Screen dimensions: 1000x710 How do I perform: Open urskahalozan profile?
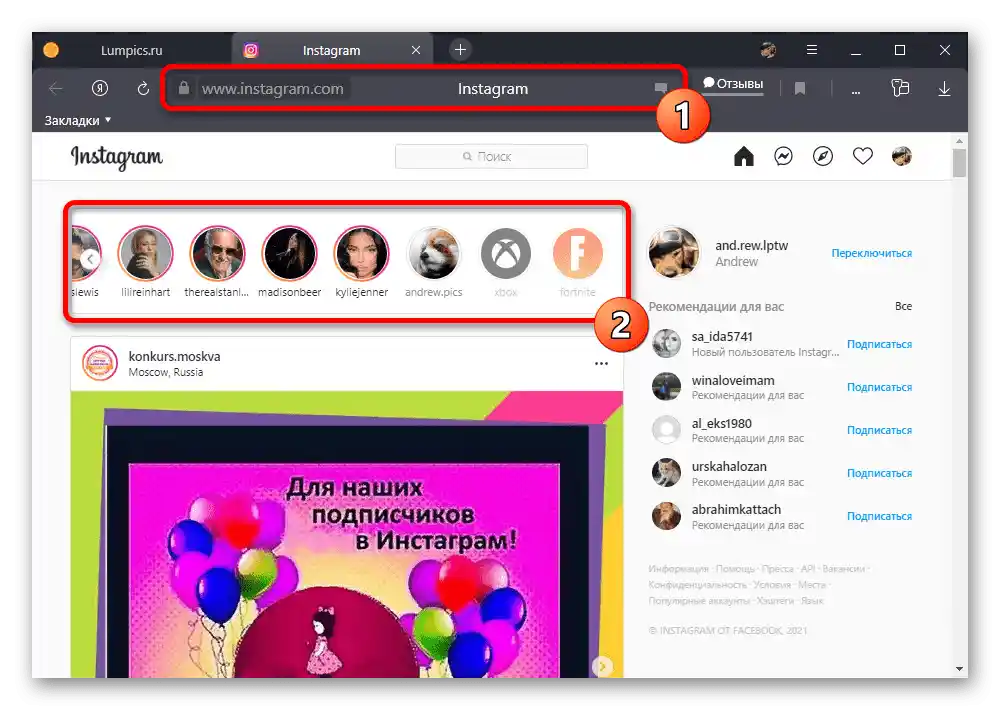pos(729,466)
